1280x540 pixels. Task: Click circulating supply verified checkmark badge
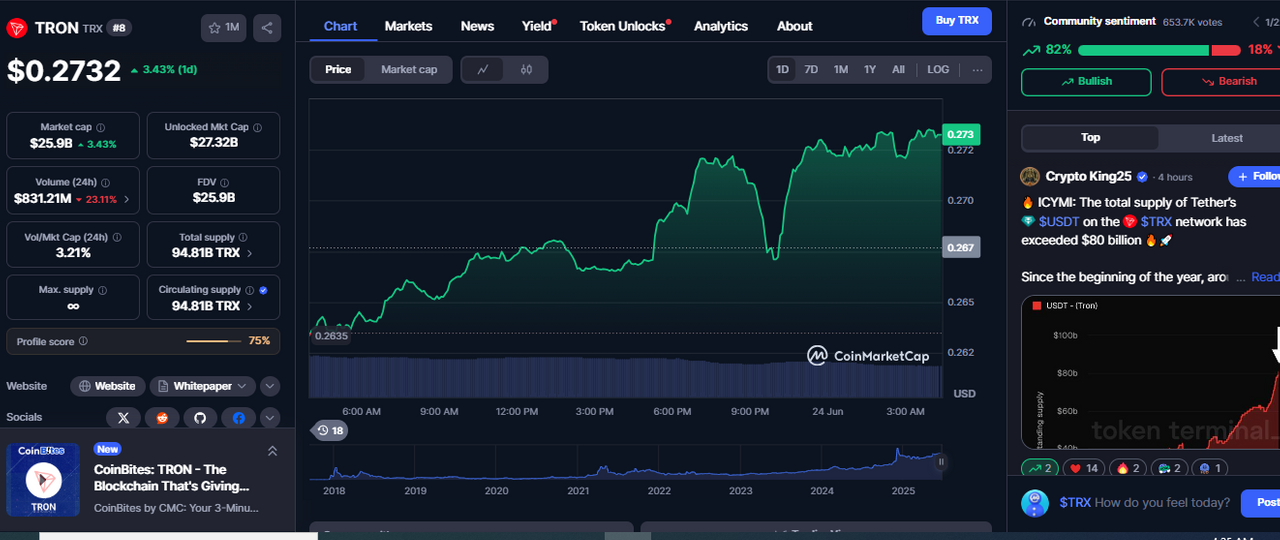pyautogui.click(x=263, y=290)
